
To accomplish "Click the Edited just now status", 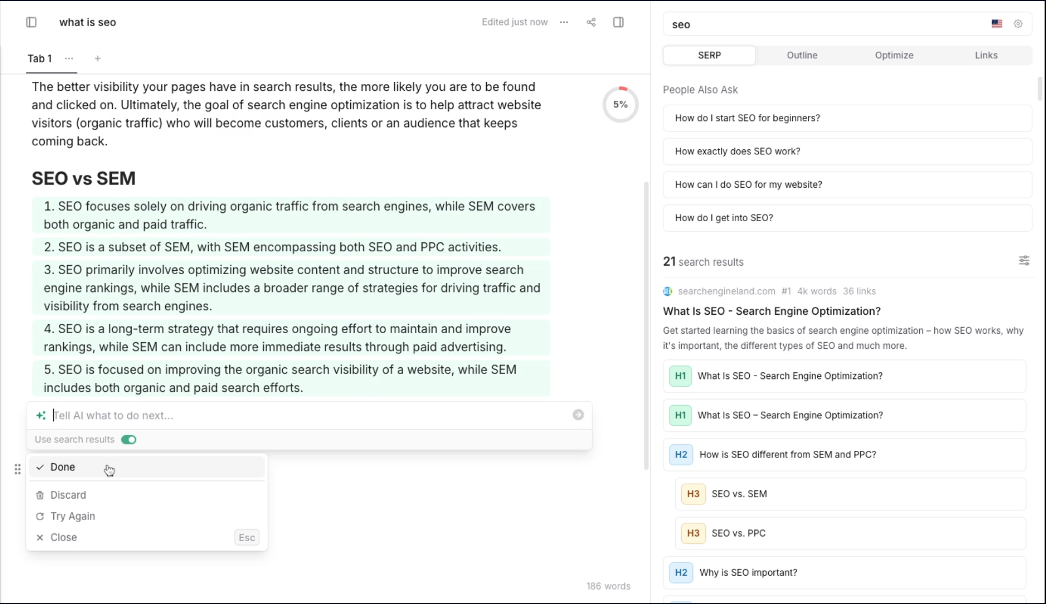I will [x=514, y=22].
